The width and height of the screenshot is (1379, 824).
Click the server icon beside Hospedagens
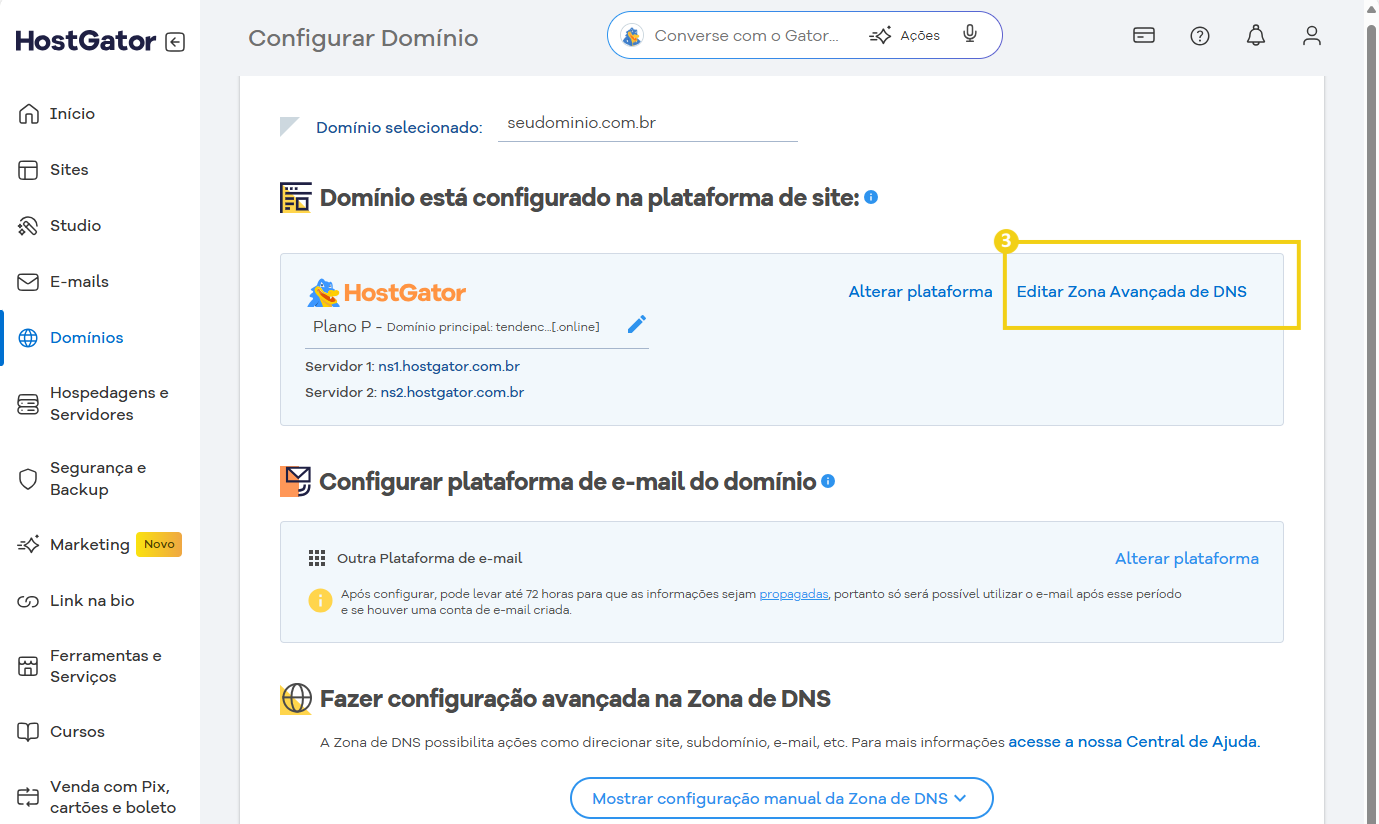pyautogui.click(x=28, y=404)
